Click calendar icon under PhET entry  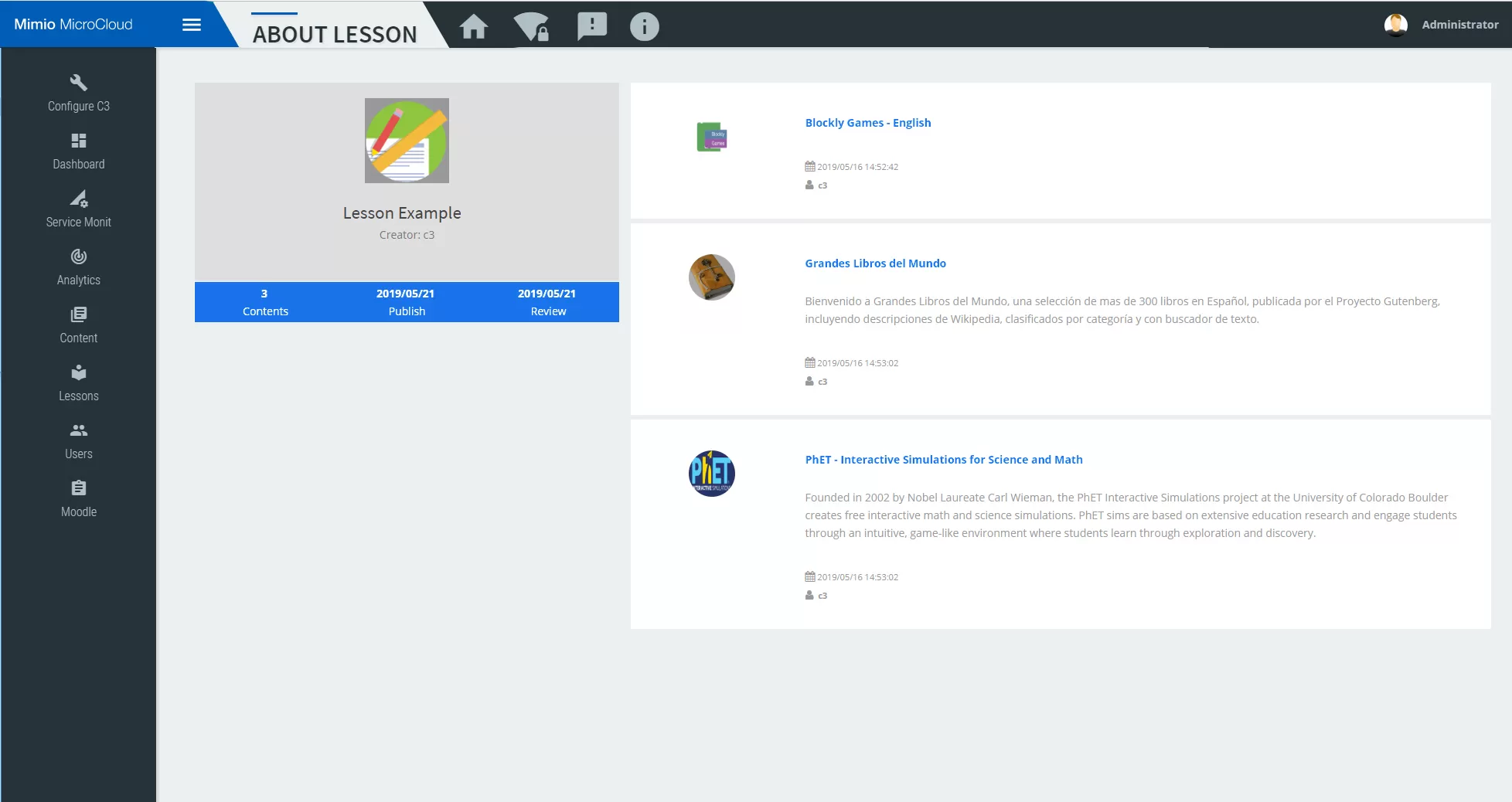coord(810,576)
